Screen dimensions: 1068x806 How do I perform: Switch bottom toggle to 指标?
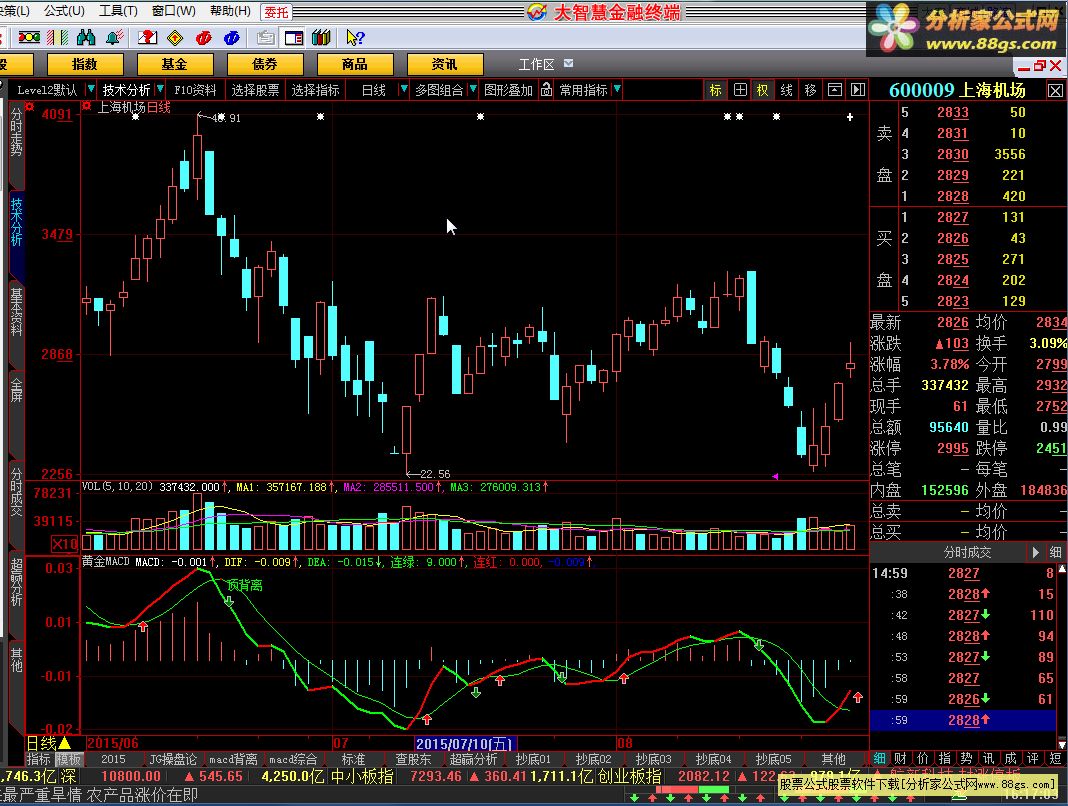(x=39, y=759)
